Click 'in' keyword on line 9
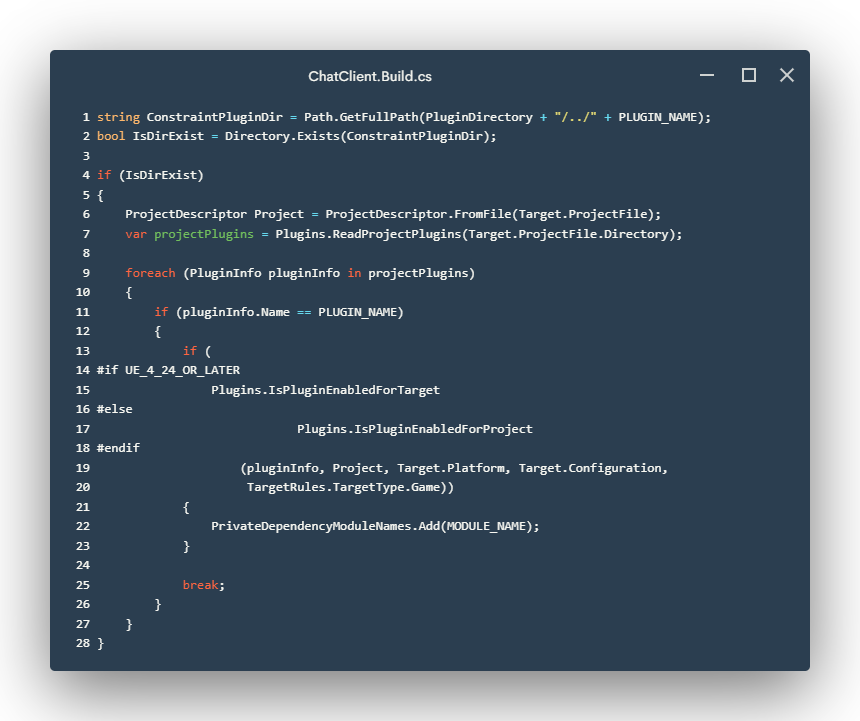 tap(354, 273)
